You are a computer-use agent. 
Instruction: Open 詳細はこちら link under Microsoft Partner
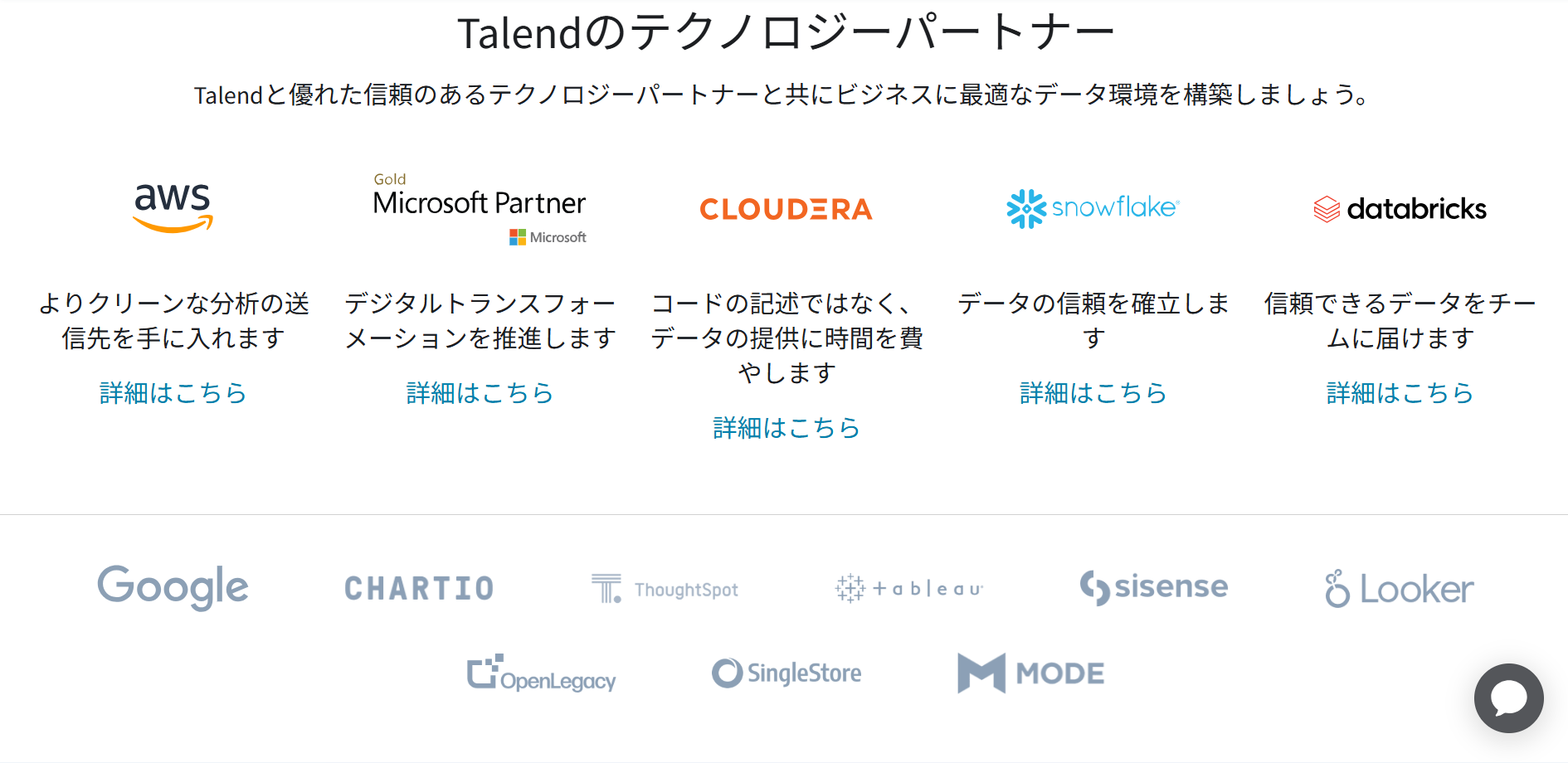point(480,393)
